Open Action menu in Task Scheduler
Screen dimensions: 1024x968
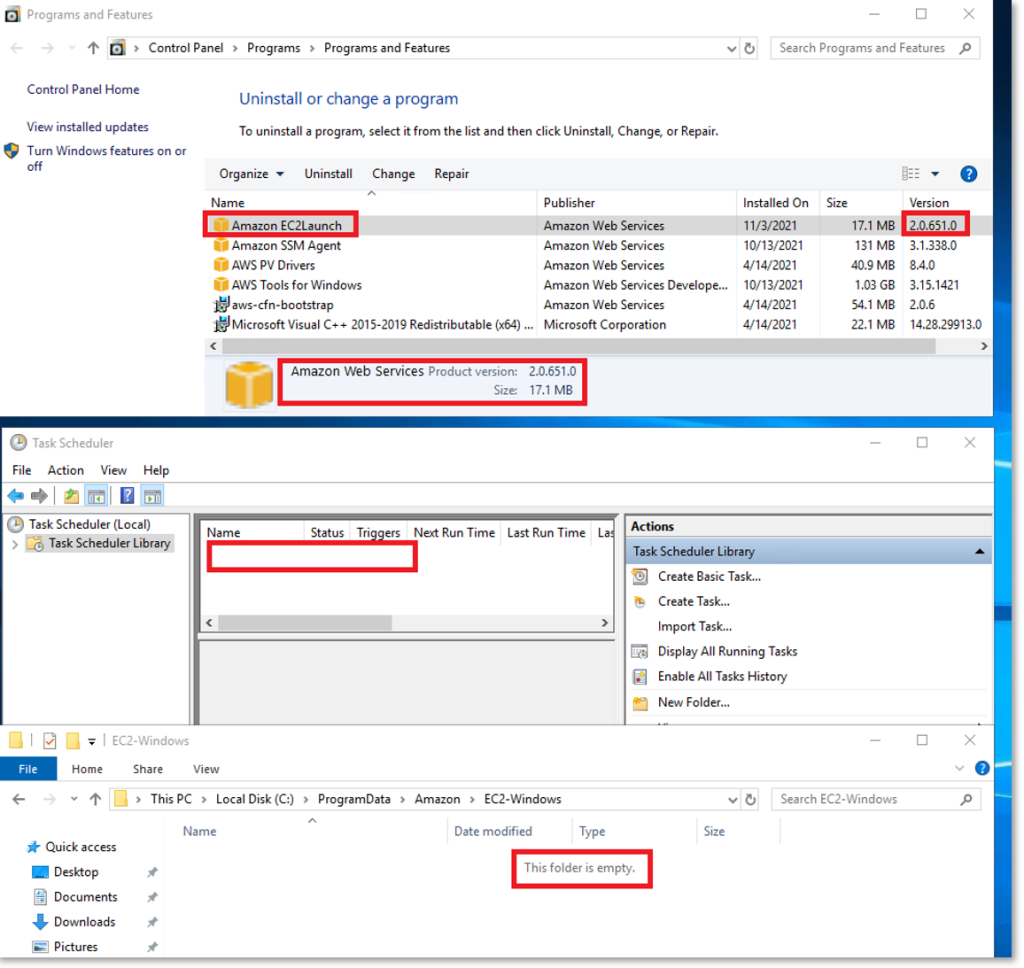click(65, 470)
